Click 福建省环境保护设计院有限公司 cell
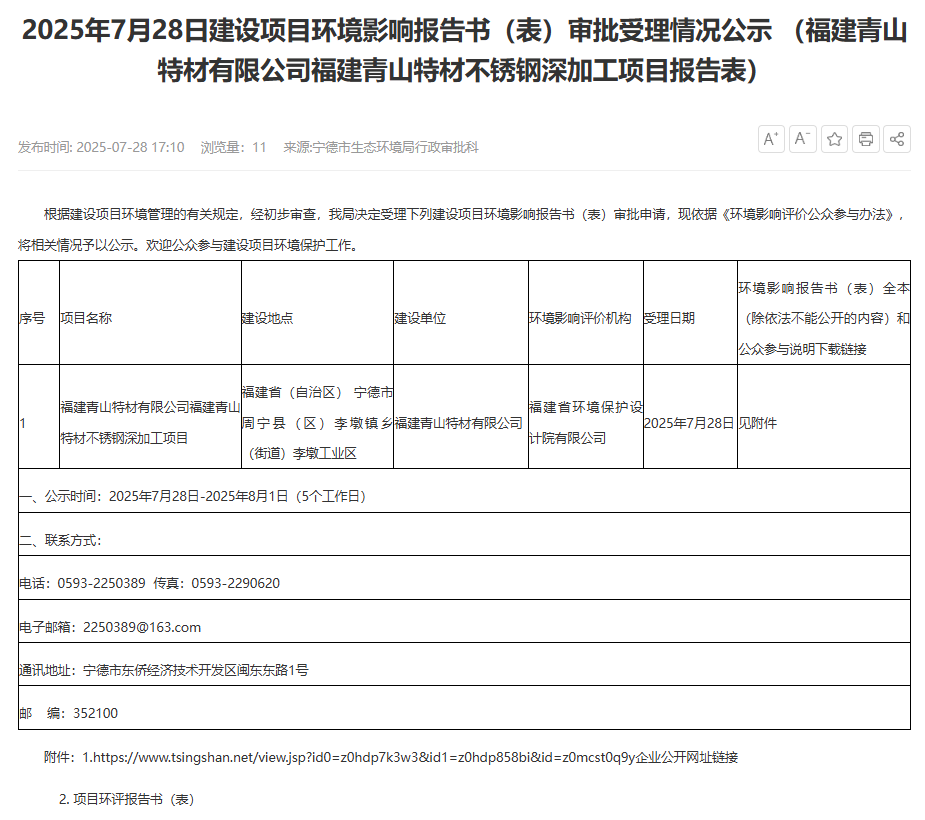The width and height of the screenshot is (925, 820). coord(585,422)
